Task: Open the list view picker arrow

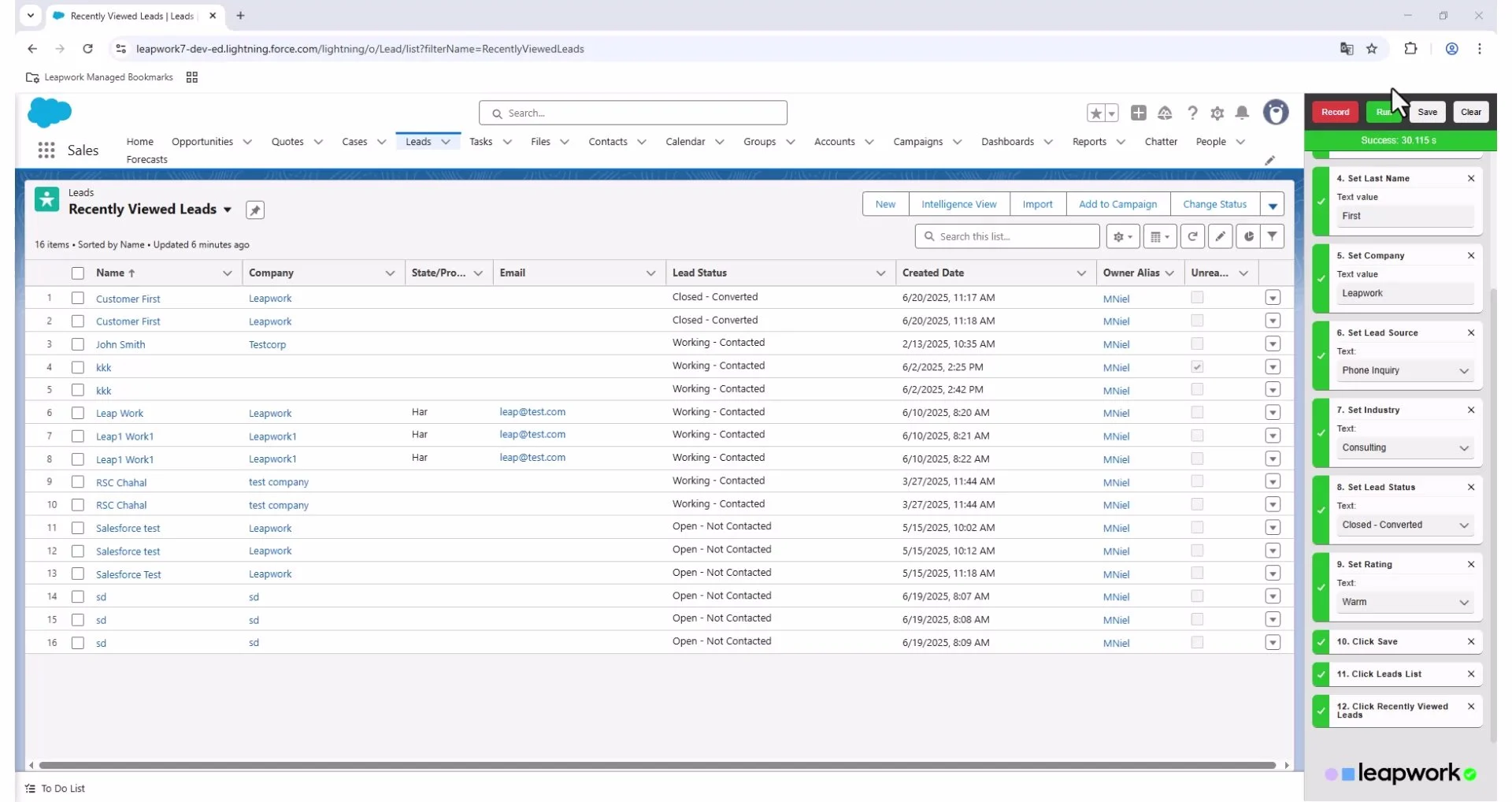Action: tap(228, 210)
